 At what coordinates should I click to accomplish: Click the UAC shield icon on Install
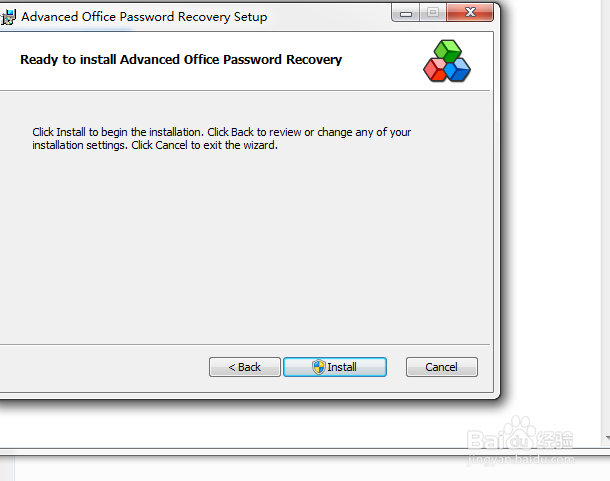[319, 367]
